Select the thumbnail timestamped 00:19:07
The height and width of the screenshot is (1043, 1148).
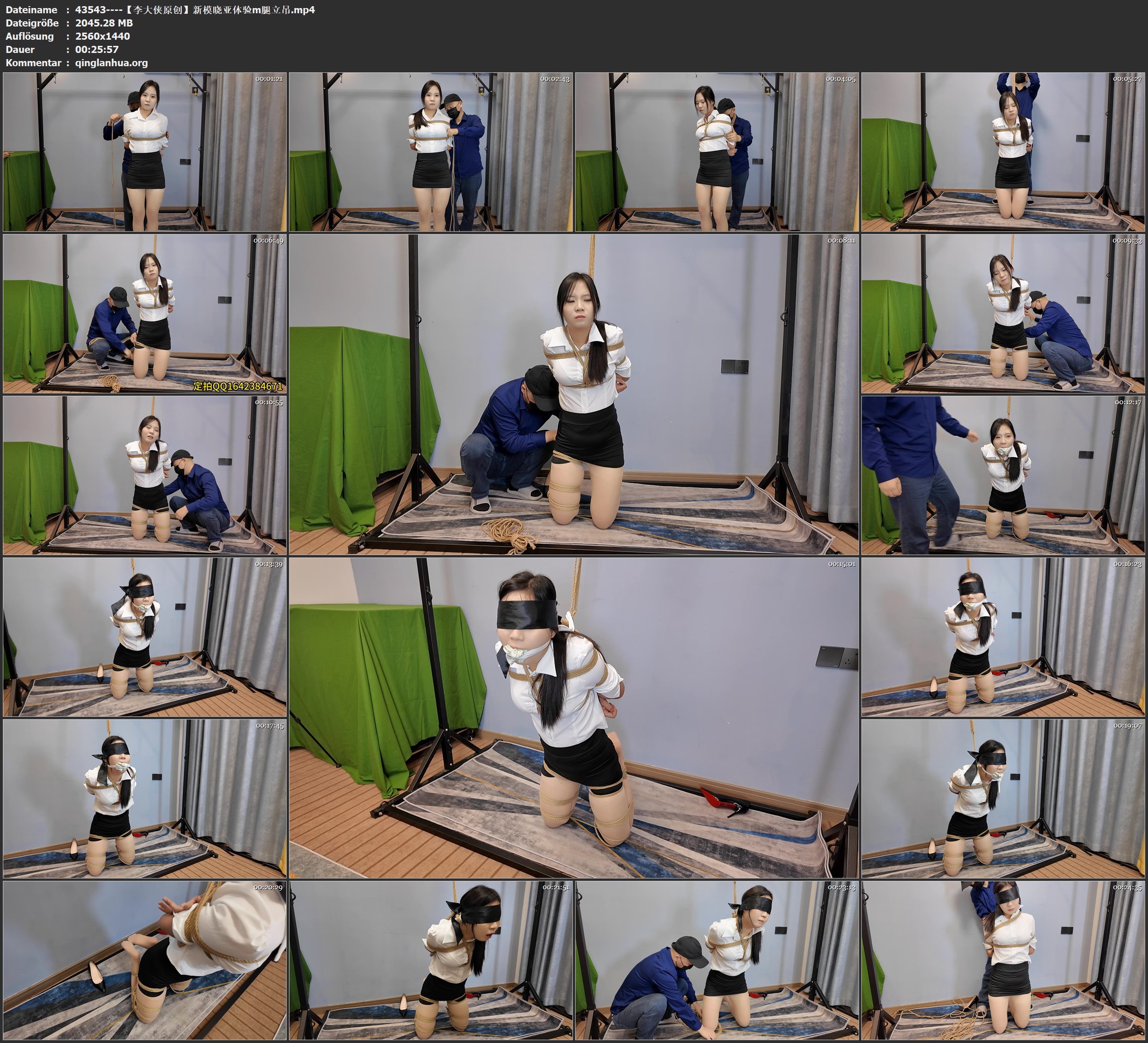coord(1002,798)
